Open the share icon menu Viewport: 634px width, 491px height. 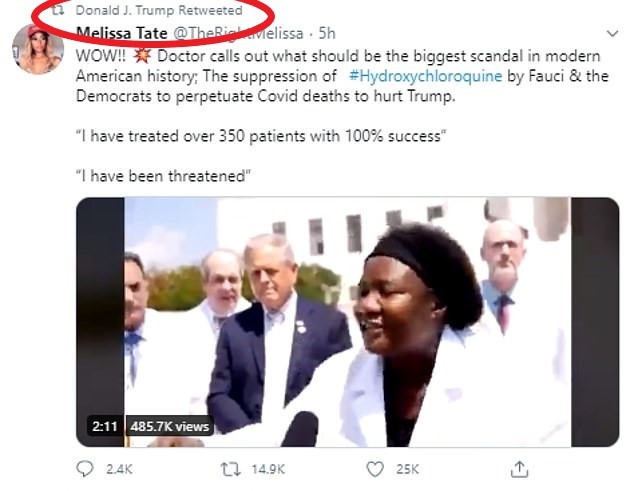[x=519, y=468]
